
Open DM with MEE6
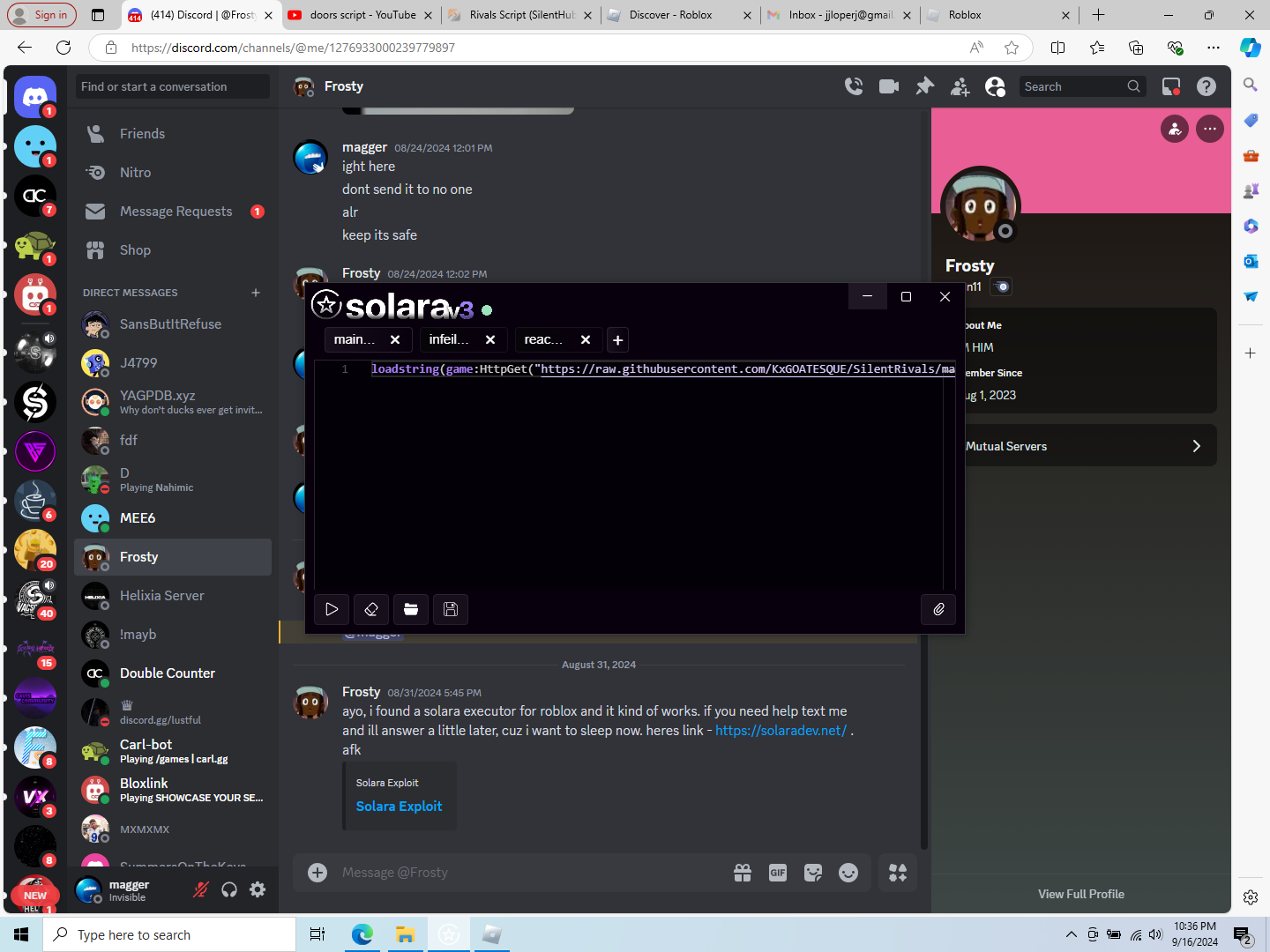[173, 518]
